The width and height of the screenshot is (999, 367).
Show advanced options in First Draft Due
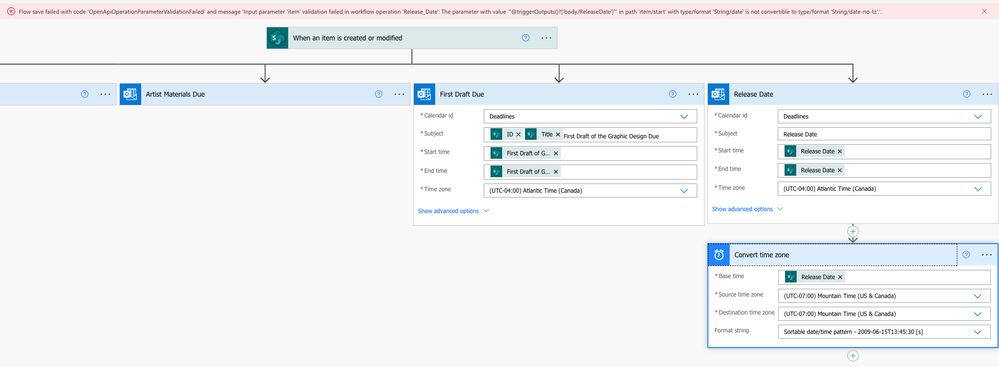pos(453,210)
